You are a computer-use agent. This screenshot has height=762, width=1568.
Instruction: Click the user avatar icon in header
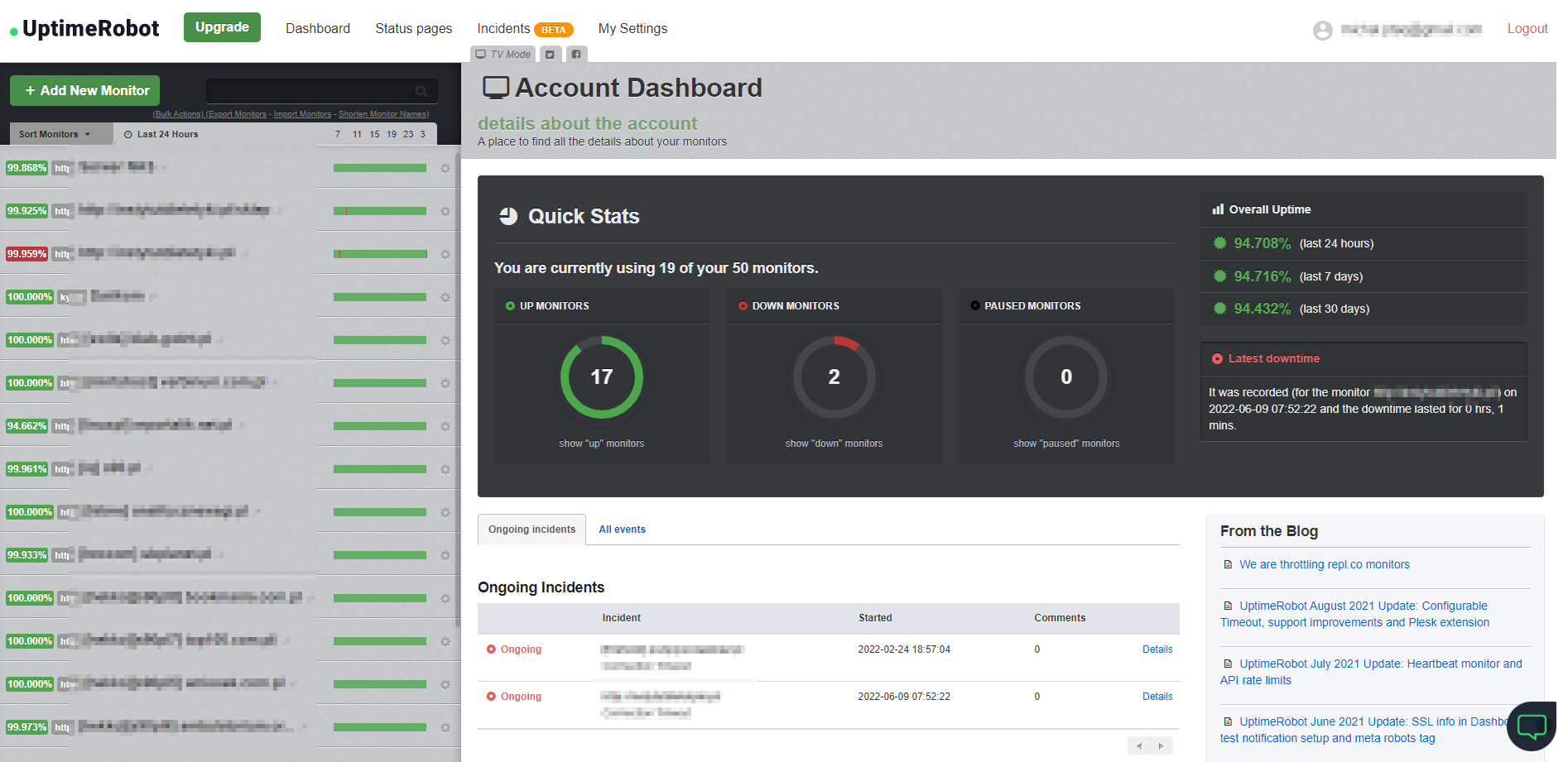click(1323, 30)
